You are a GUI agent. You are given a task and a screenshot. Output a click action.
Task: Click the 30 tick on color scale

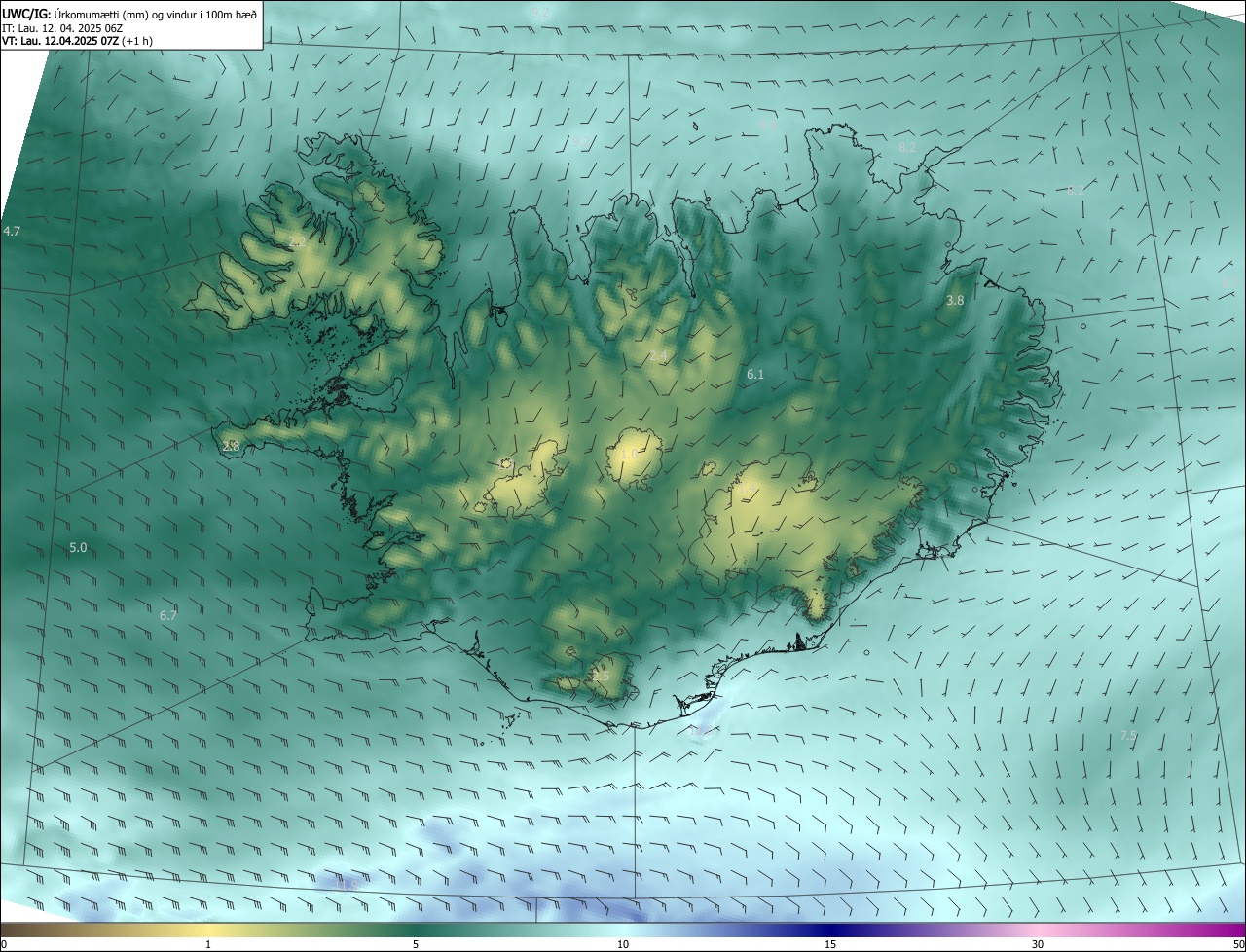click(x=1038, y=944)
